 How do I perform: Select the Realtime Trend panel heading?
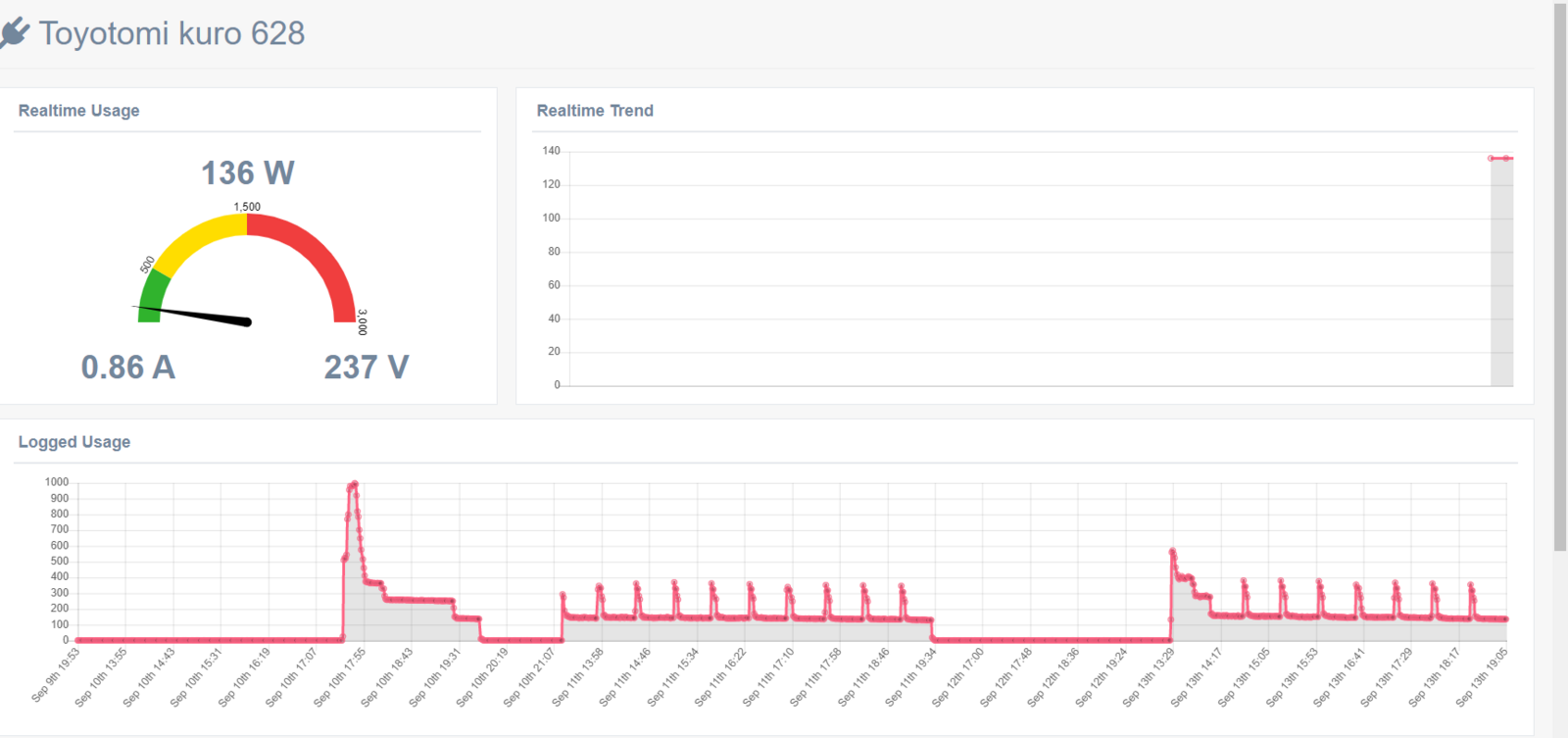coord(595,111)
